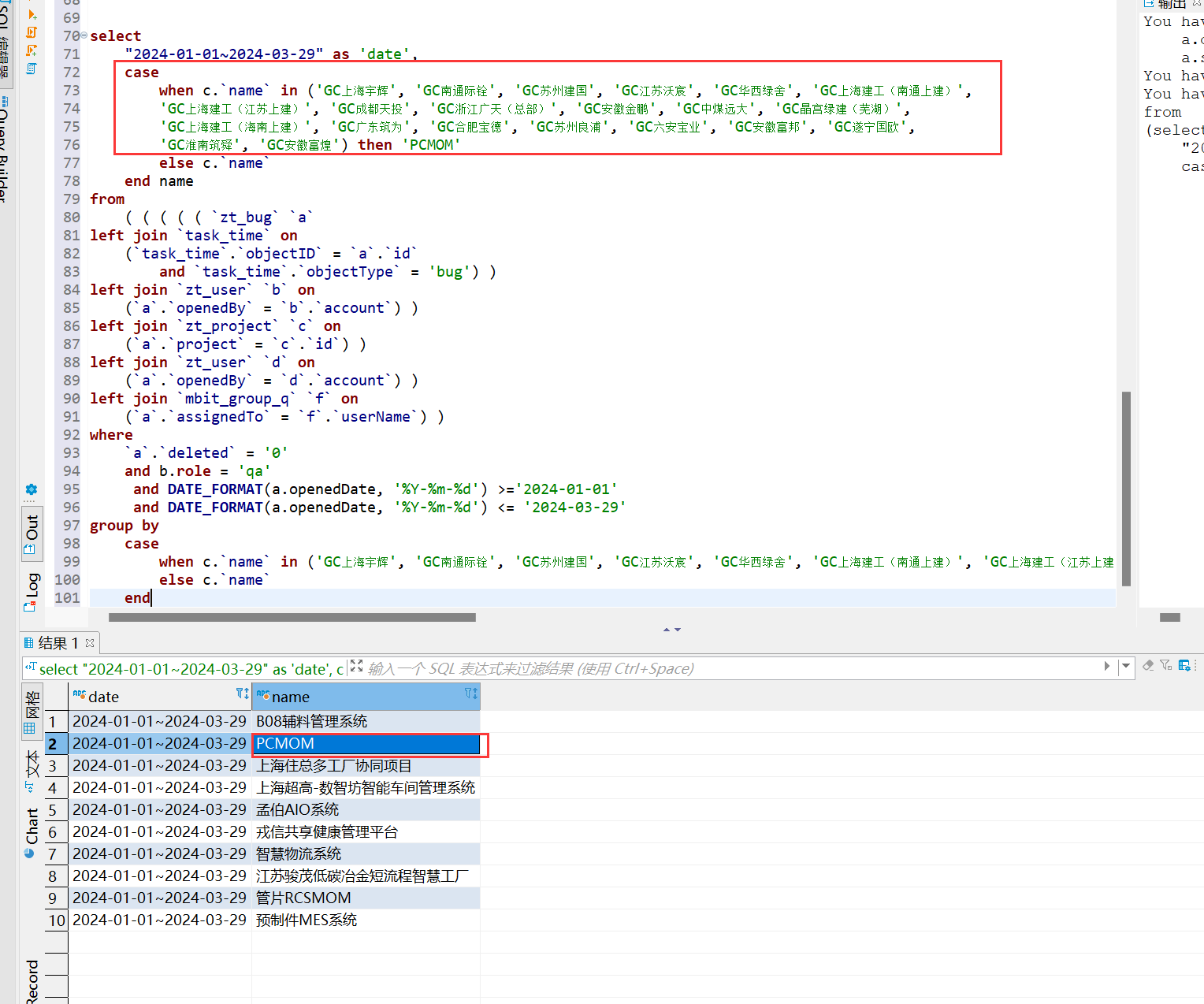Open the Log panel tab
Viewport: 1204px width, 1004px height.
pyautogui.click(x=32, y=591)
